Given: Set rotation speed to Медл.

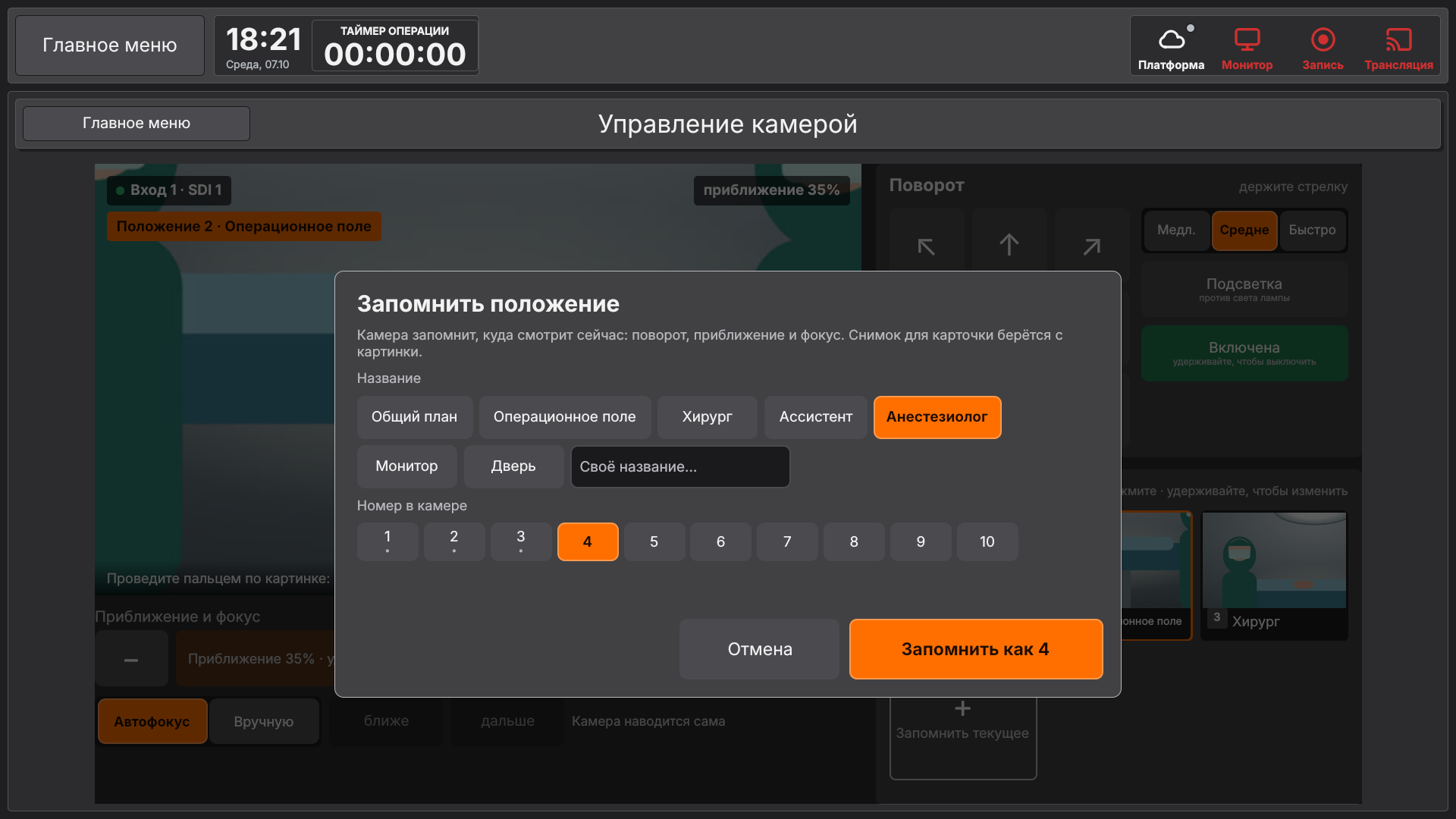Looking at the screenshot, I should pos(1176,230).
